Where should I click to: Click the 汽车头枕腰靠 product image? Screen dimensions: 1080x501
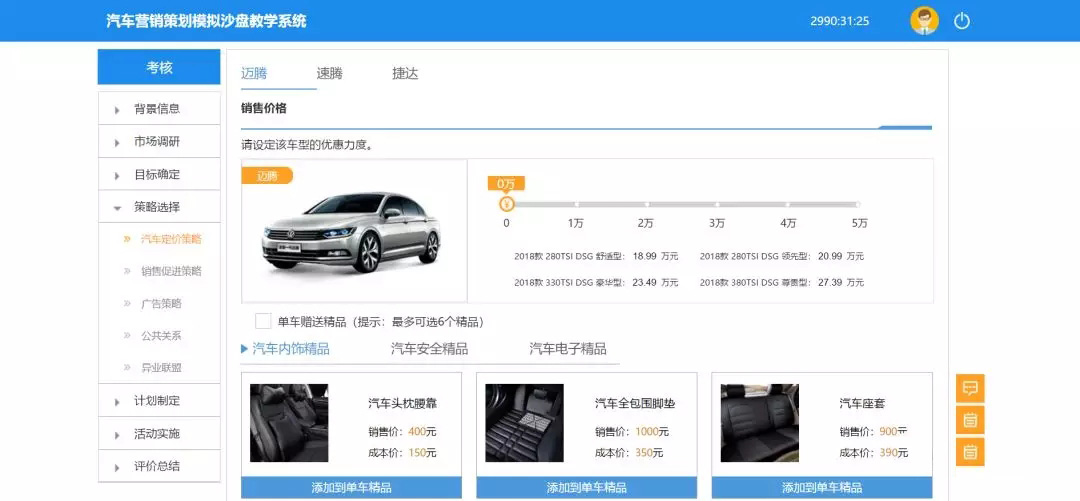(x=289, y=422)
